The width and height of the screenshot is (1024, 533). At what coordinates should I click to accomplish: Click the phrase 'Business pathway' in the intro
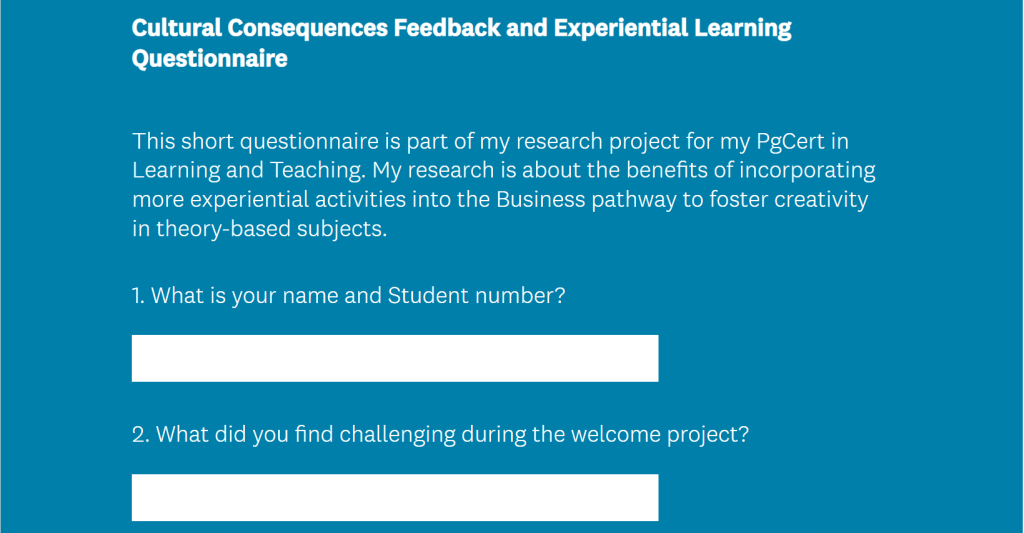pos(586,199)
